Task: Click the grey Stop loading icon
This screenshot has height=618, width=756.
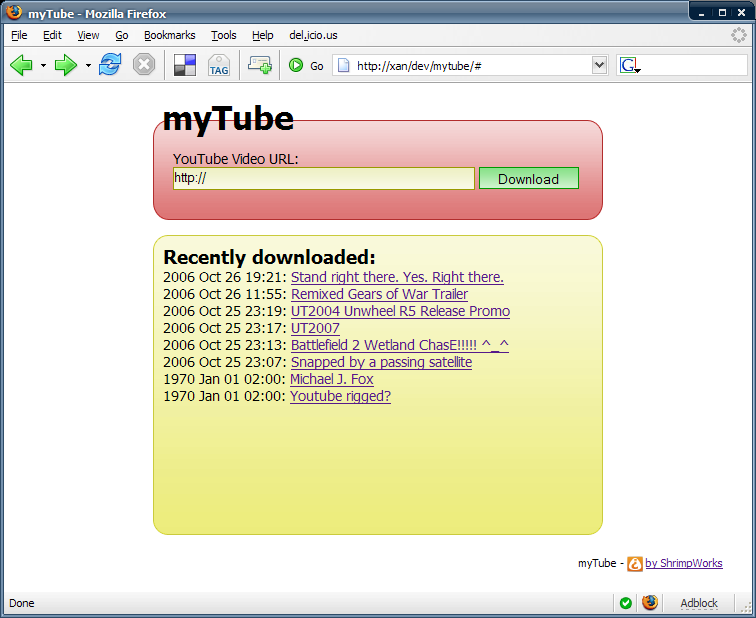Action: [x=144, y=65]
